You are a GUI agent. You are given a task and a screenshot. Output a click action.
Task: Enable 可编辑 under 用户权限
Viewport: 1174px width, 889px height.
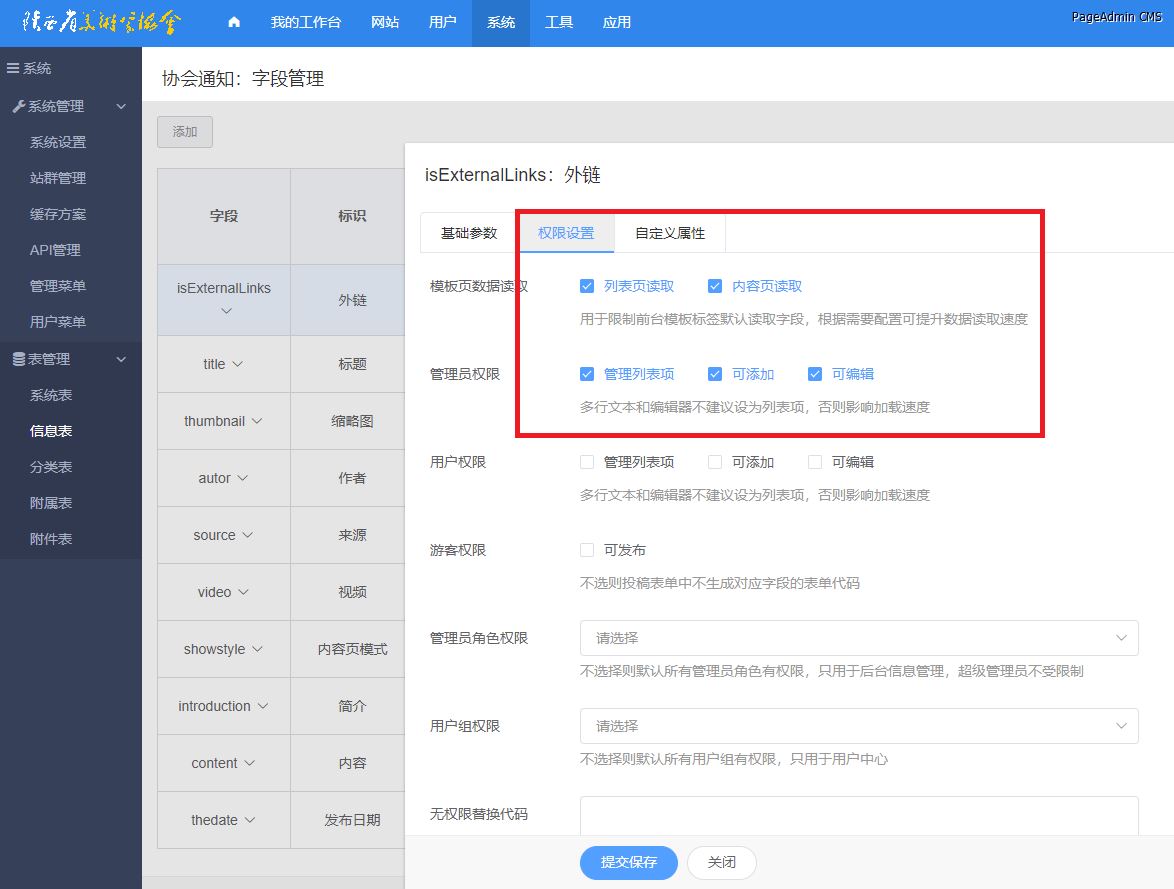tap(815, 462)
